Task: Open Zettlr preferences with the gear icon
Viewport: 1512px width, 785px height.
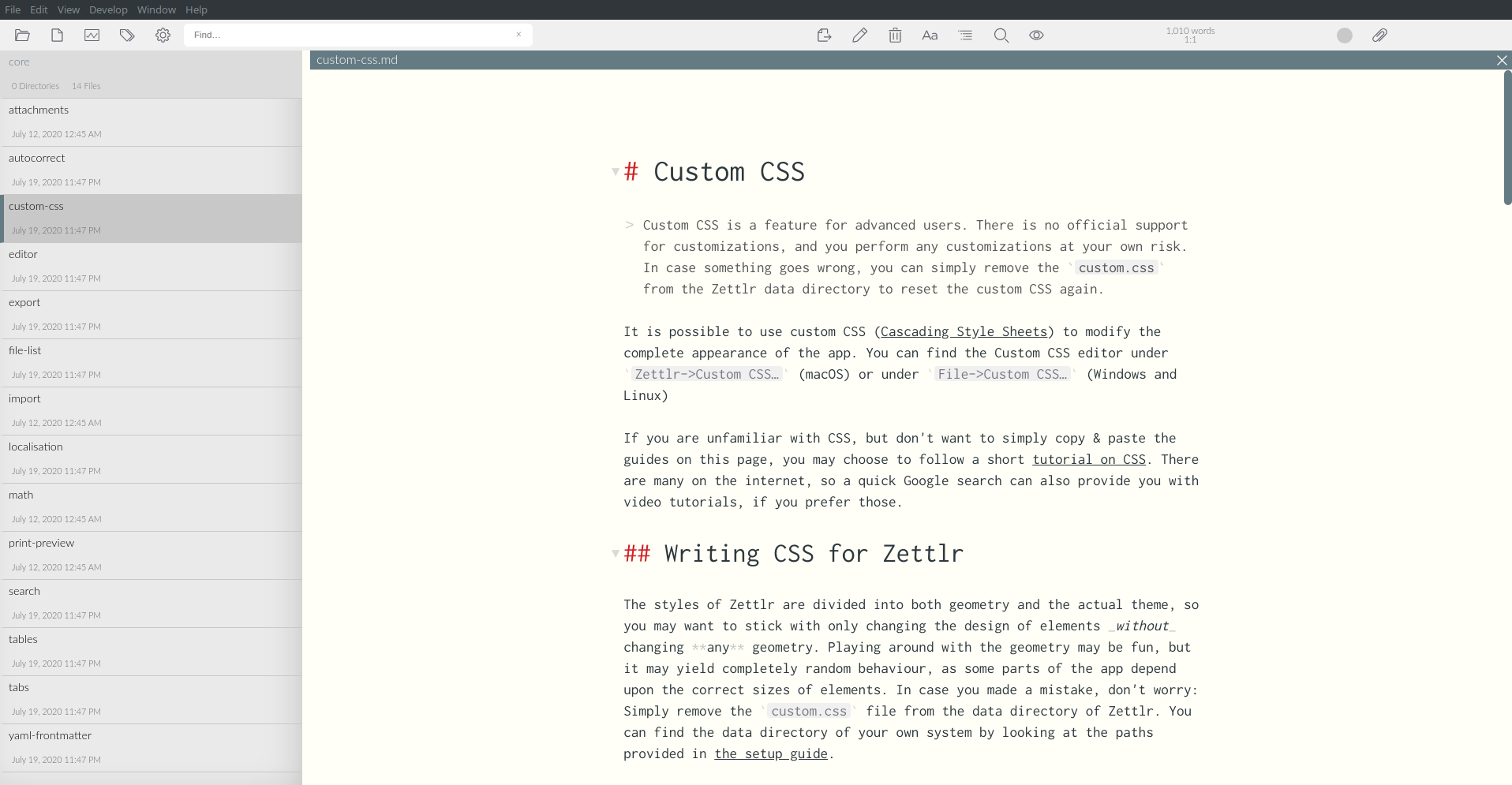Action: pos(163,36)
